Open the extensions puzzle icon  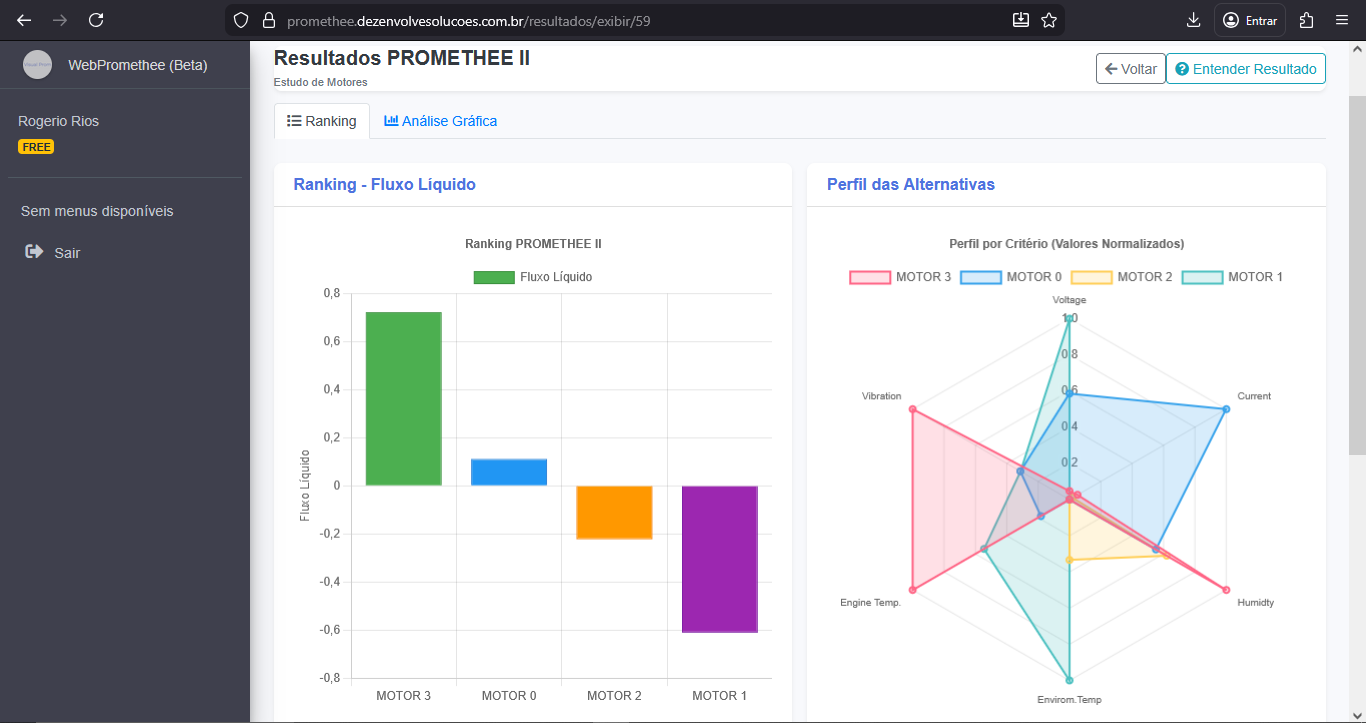click(1306, 20)
